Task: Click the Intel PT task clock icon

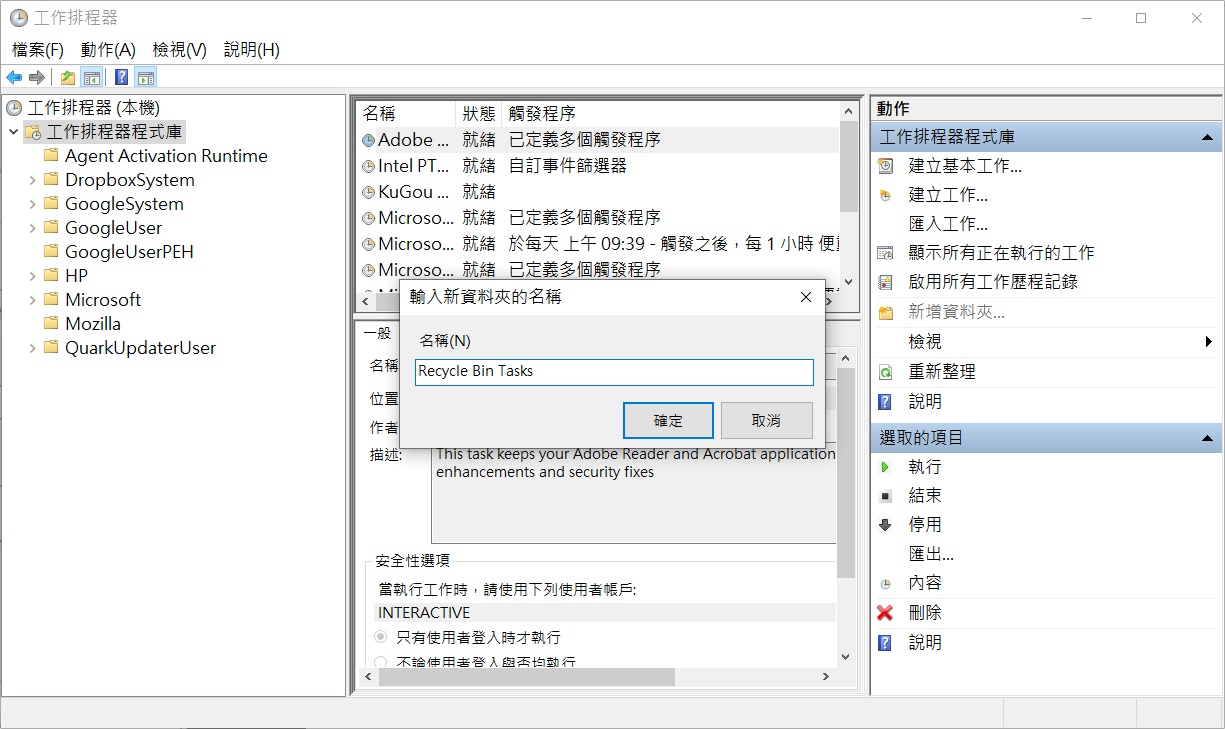Action: point(368,167)
